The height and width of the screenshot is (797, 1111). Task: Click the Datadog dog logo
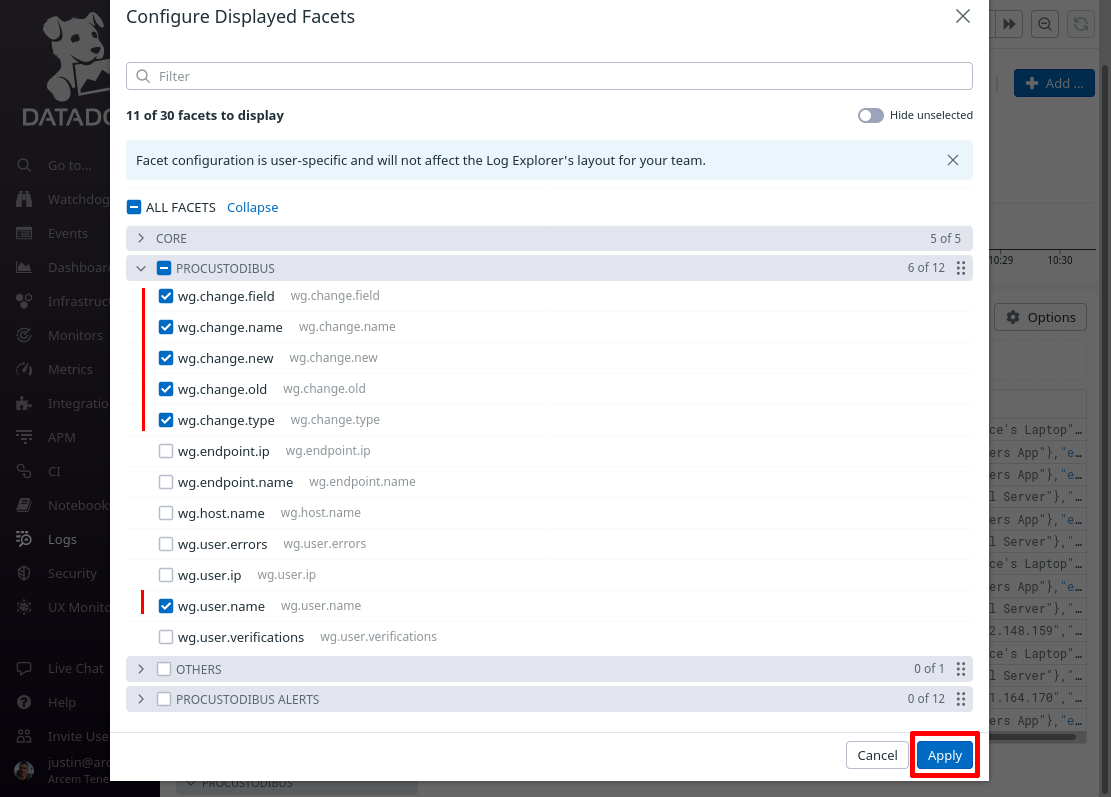coord(77,57)
